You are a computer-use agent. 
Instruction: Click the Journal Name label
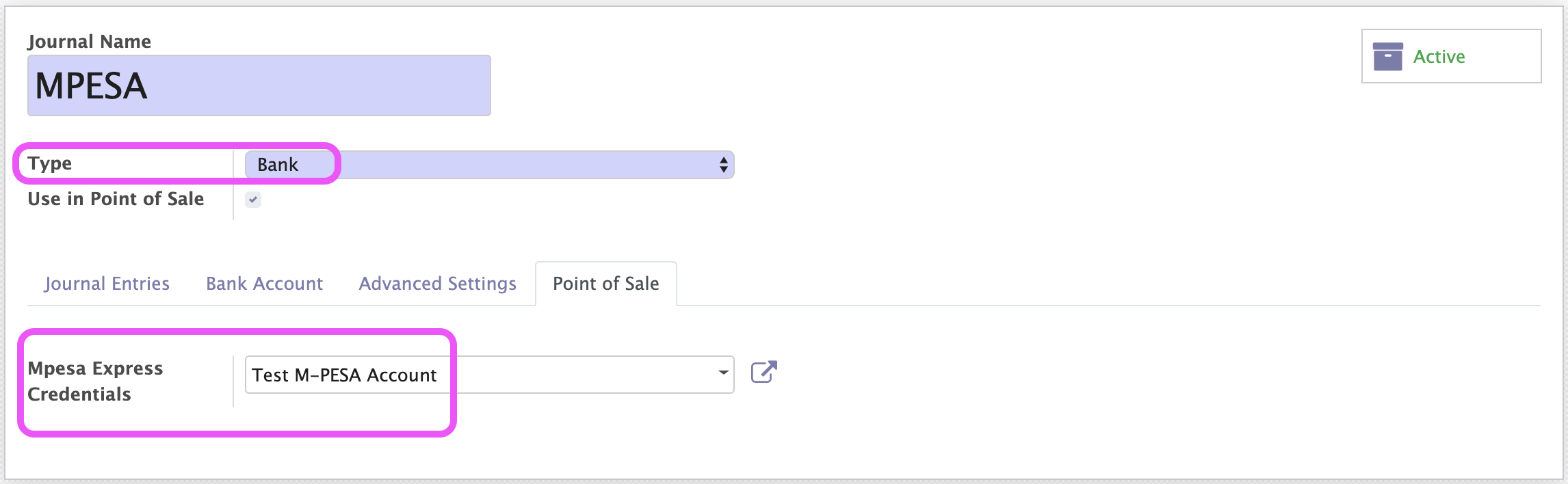[90, 42]
